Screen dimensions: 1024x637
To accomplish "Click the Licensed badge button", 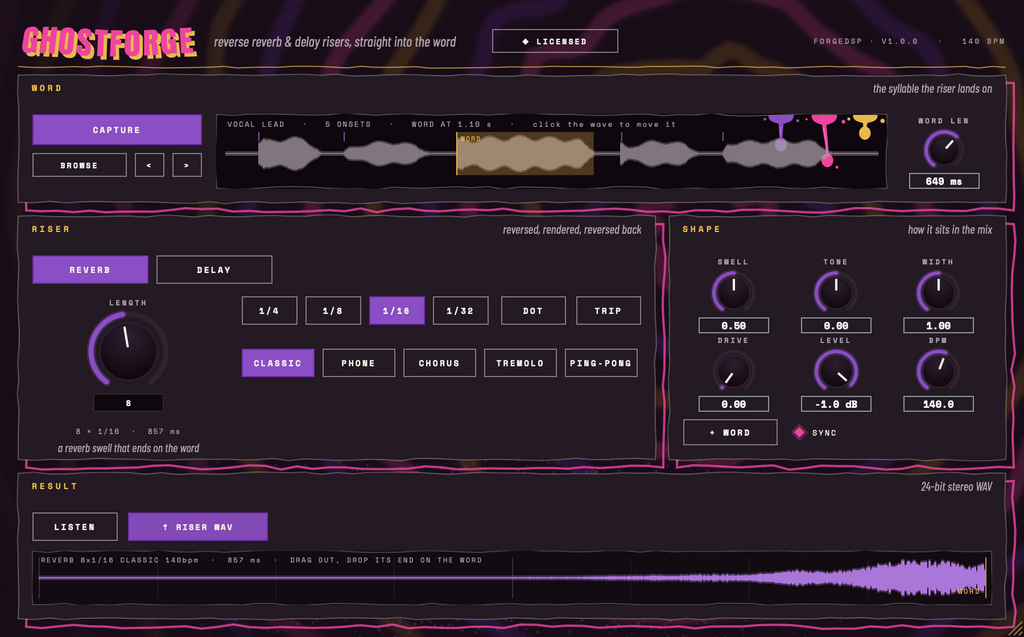I will point(555,41).
